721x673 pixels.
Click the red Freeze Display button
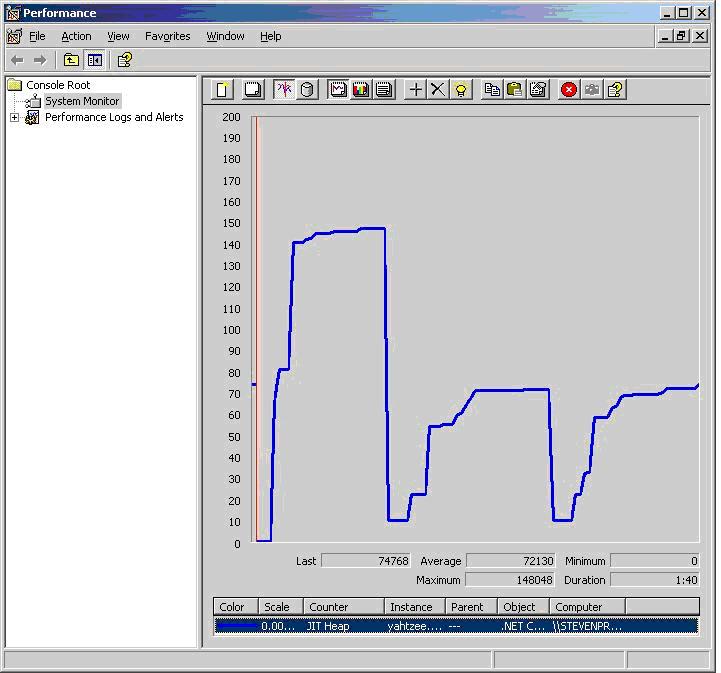pos(569,89)
